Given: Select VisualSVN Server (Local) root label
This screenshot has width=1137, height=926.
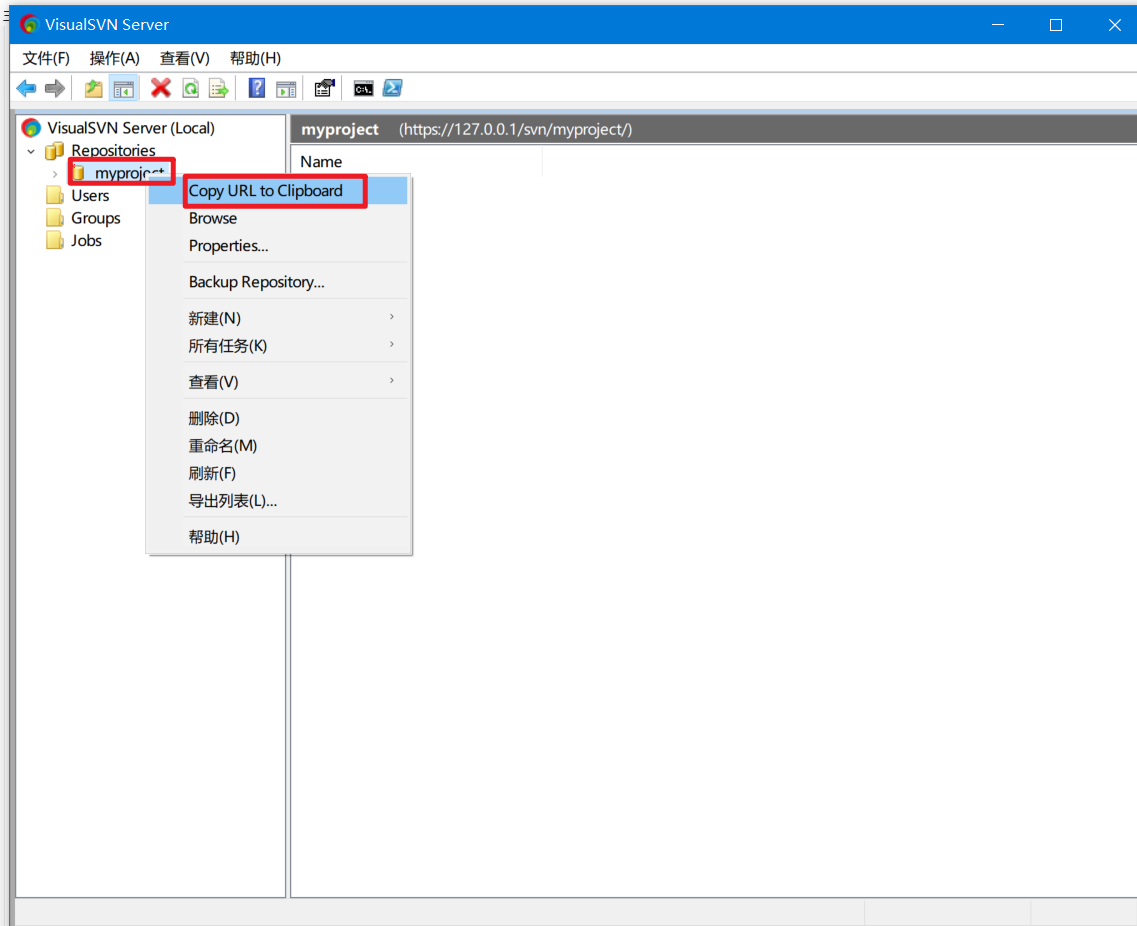Looking at the screenshot, I should (x=131, y=128).
